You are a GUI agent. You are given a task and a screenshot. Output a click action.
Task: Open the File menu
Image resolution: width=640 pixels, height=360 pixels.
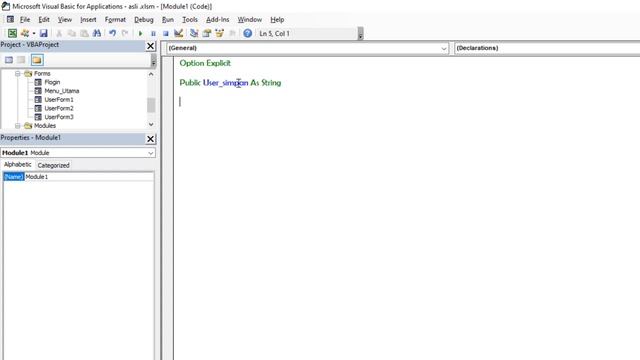(25, 20)
